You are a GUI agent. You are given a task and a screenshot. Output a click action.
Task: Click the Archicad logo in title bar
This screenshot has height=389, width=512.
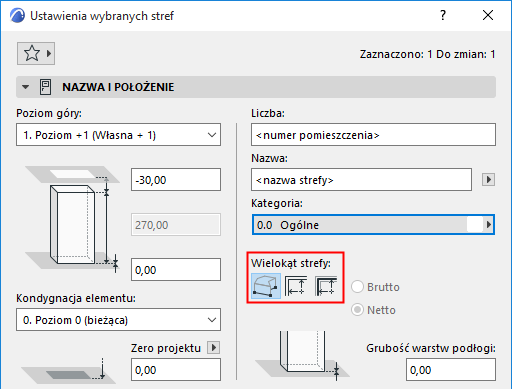point(17,15)
